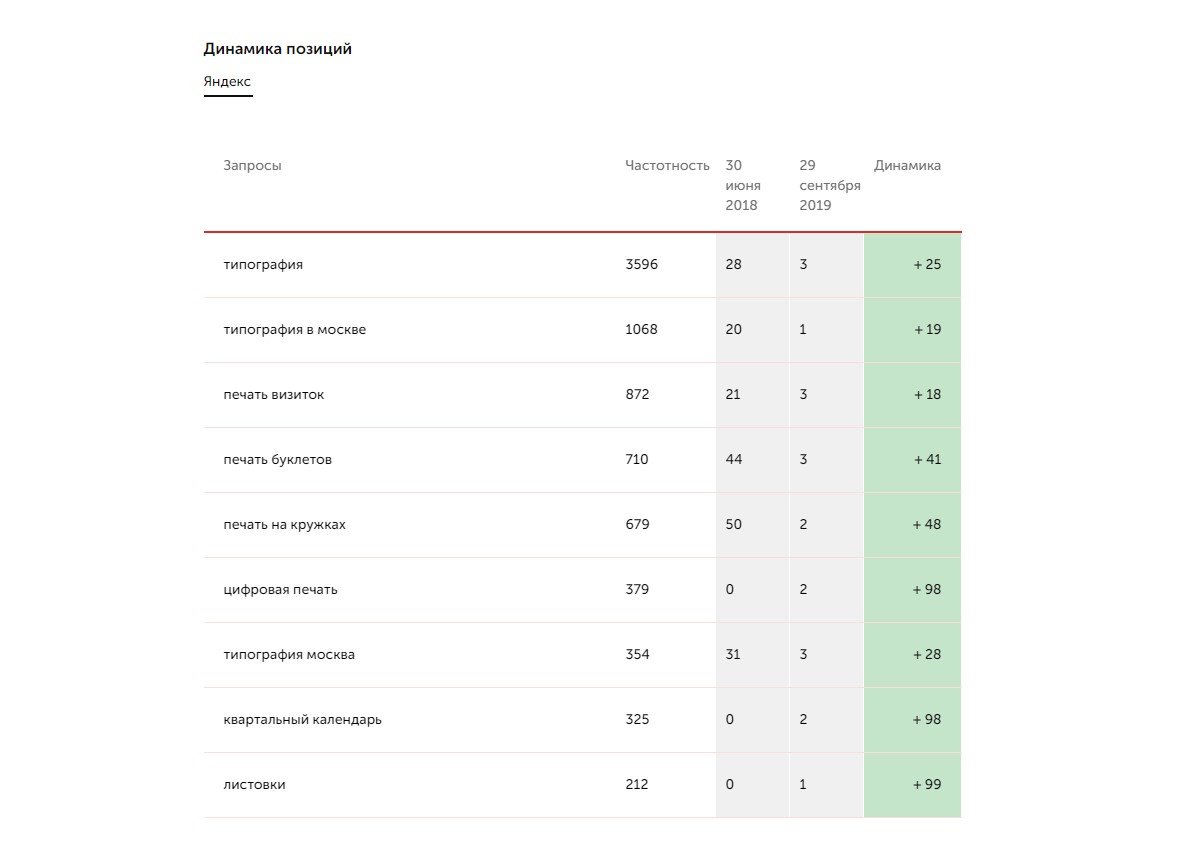Click the Запросы column header
The image size is (1189, 851).
[x=252, y=166]
